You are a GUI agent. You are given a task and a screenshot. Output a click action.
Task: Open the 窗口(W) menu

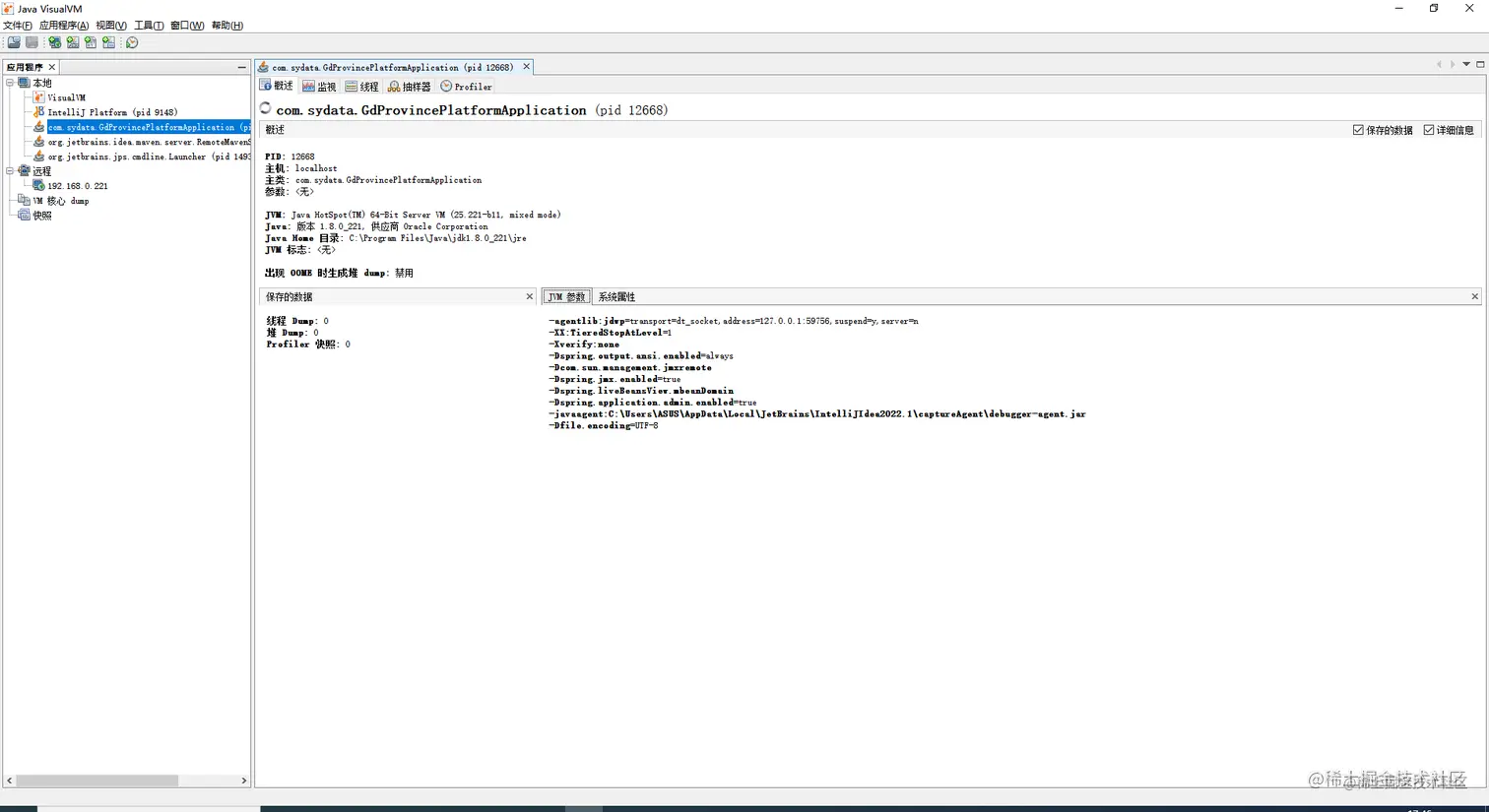tap(187, 26)
